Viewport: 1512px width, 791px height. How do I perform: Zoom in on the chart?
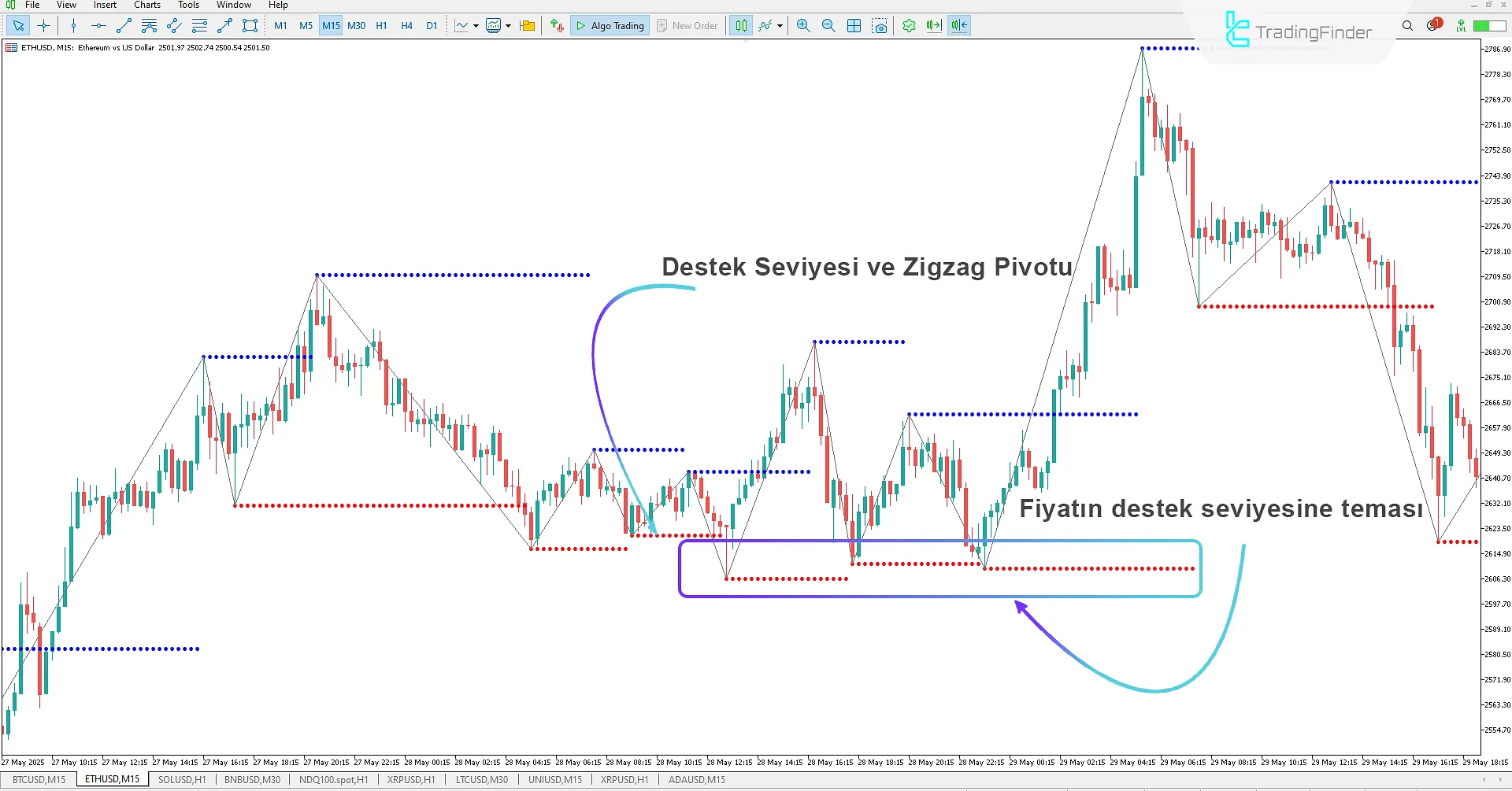802,25
